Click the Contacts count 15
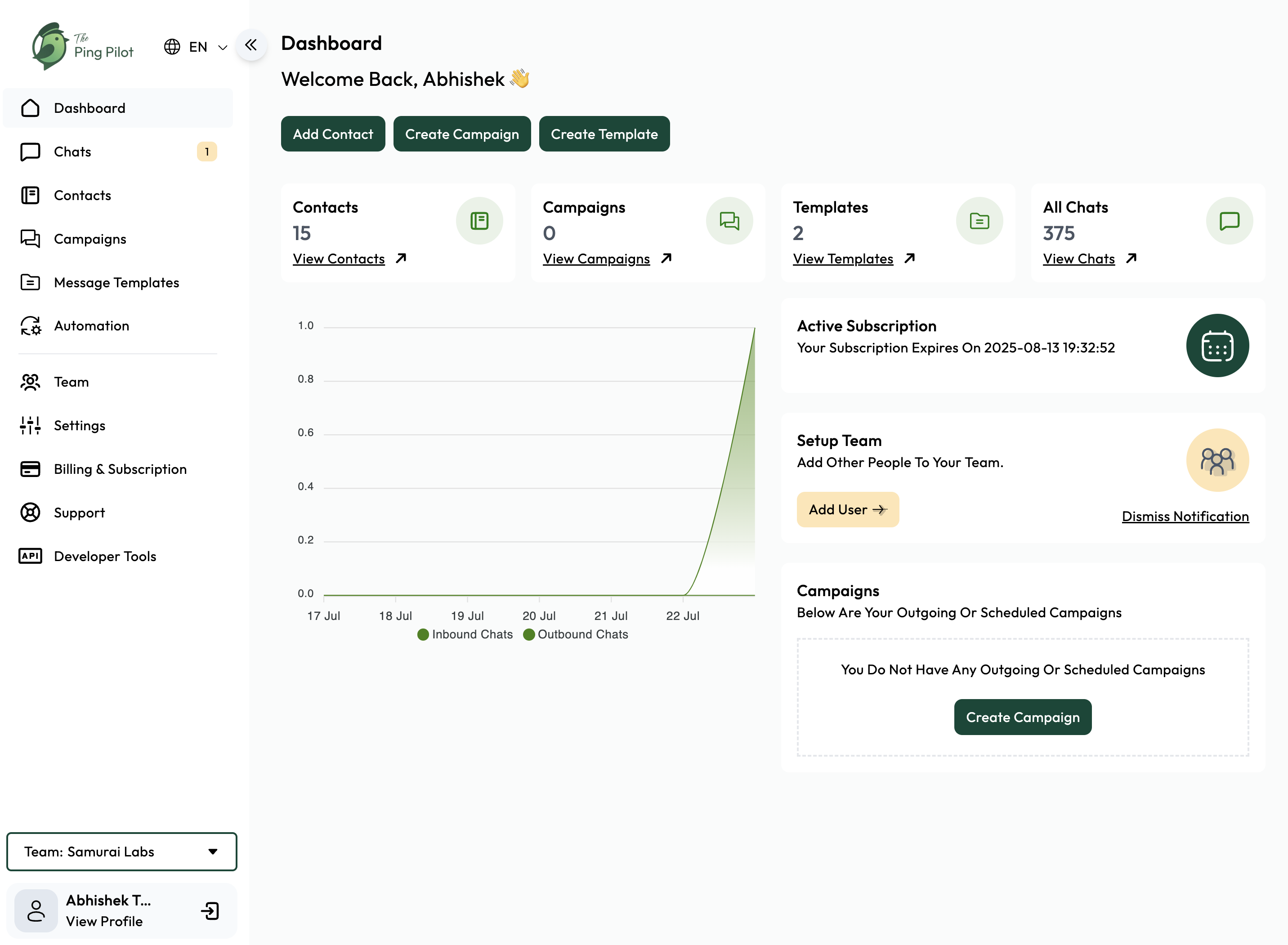The width and height of the screenshot is (1288, 945). tap(302, 233)
